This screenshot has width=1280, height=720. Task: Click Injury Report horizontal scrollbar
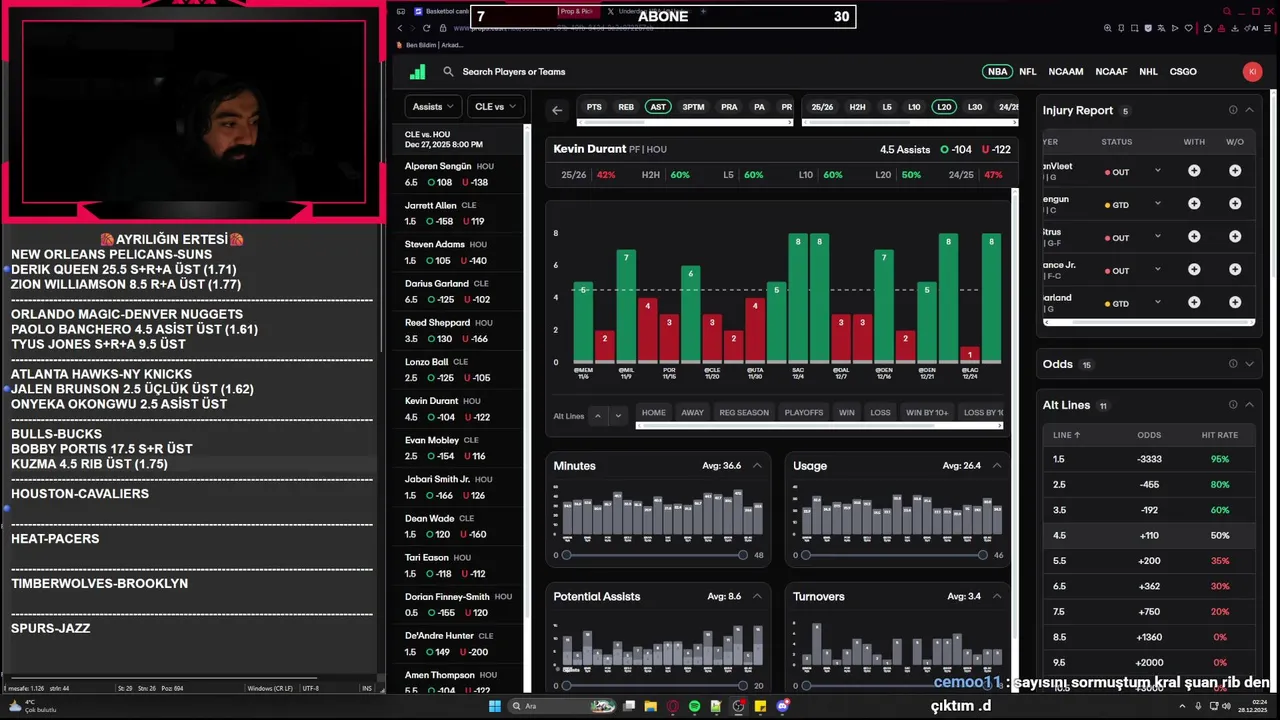(x=1147, y=322)
